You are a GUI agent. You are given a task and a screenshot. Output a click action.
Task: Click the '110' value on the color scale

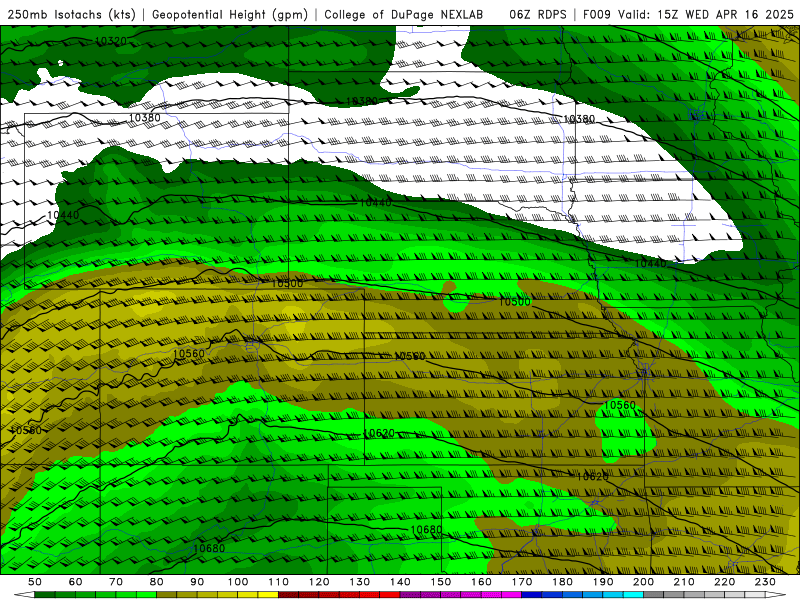click(279, 582)
